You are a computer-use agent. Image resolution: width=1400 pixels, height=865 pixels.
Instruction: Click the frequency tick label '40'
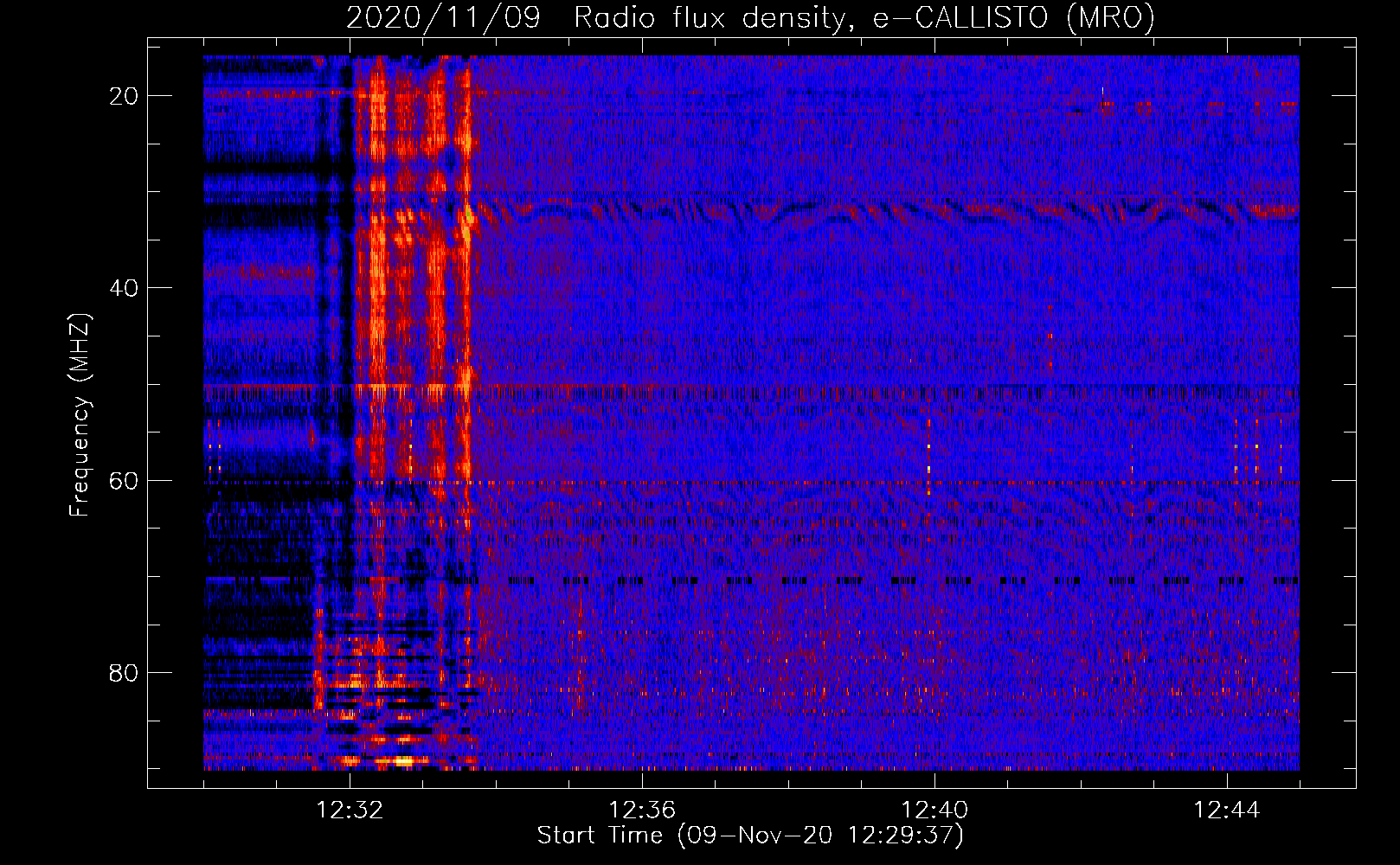pyautogui.click(x=125, y=287)
